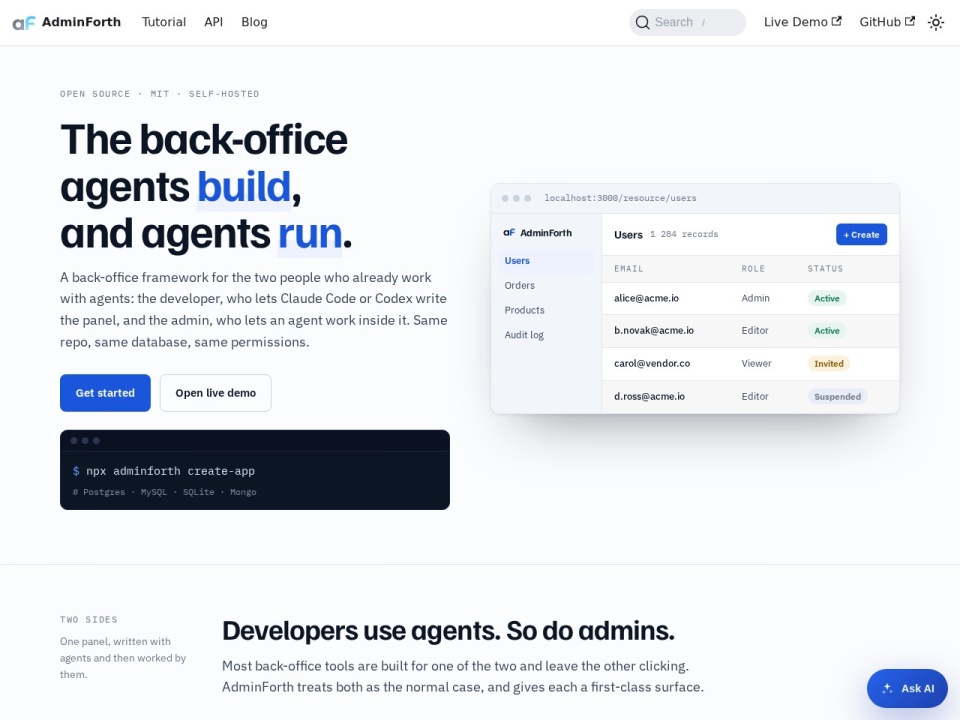
Task: Click the localhost:3000/resource/users address text
Action: (x=620, y=198)
